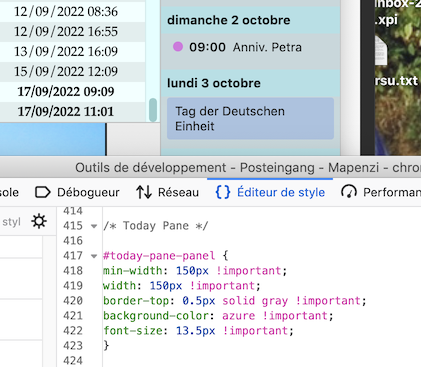Click the file icon on the desktop
421x367 pixels.
(x=381, y=50)
